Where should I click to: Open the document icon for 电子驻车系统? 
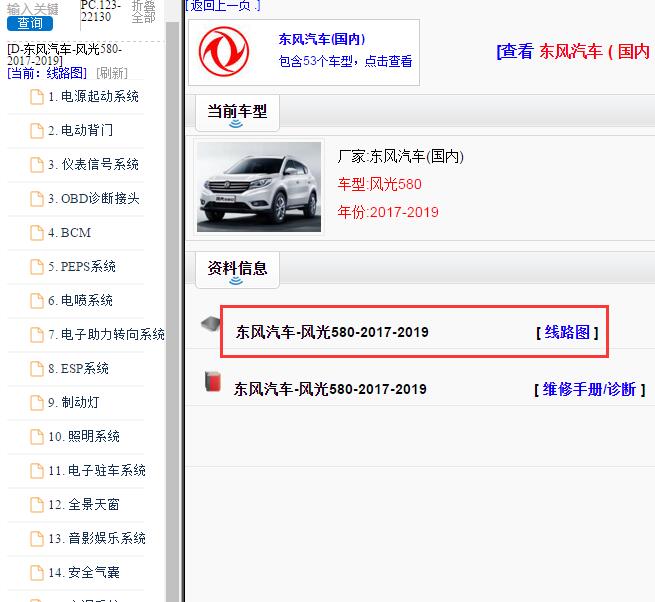[37, 471]
